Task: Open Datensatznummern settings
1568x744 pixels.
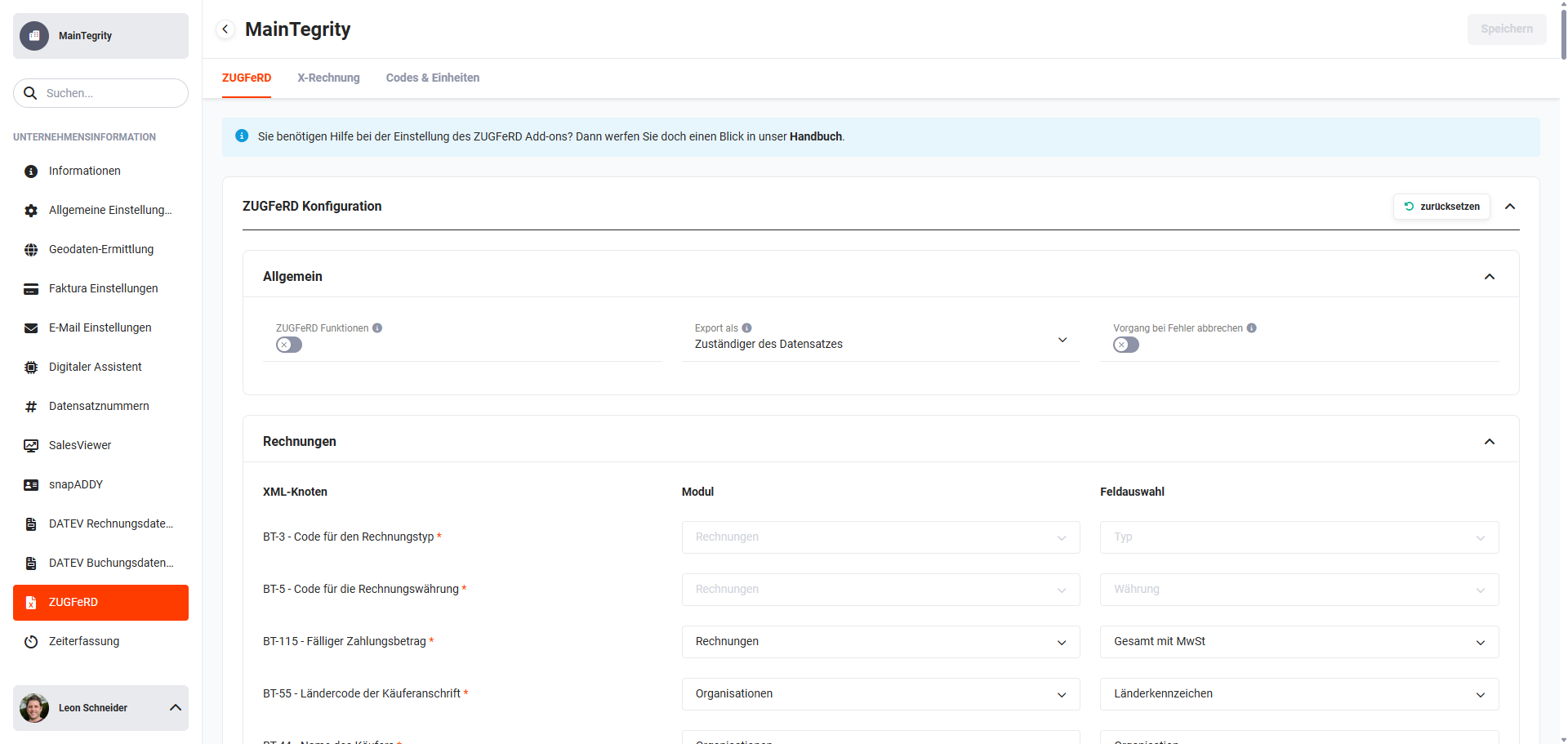Action: click(100, 407)
